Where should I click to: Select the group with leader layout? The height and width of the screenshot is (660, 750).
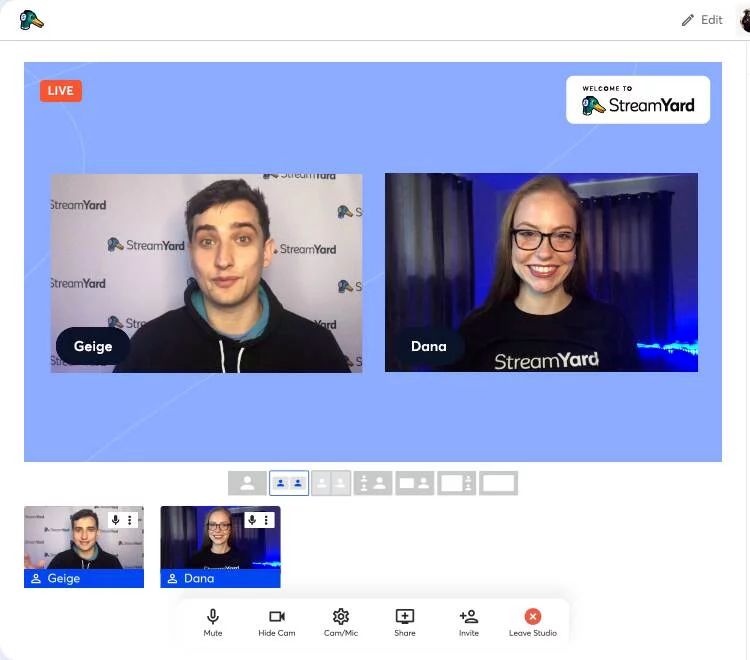pyautogui.click(x=373, y=483)
